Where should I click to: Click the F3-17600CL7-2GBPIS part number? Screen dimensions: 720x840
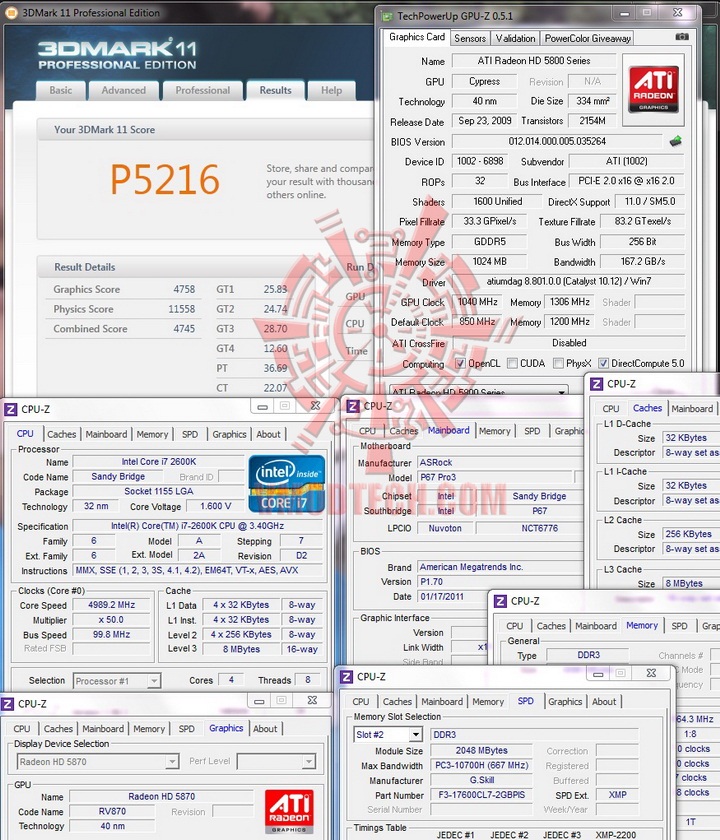[482, 795]
